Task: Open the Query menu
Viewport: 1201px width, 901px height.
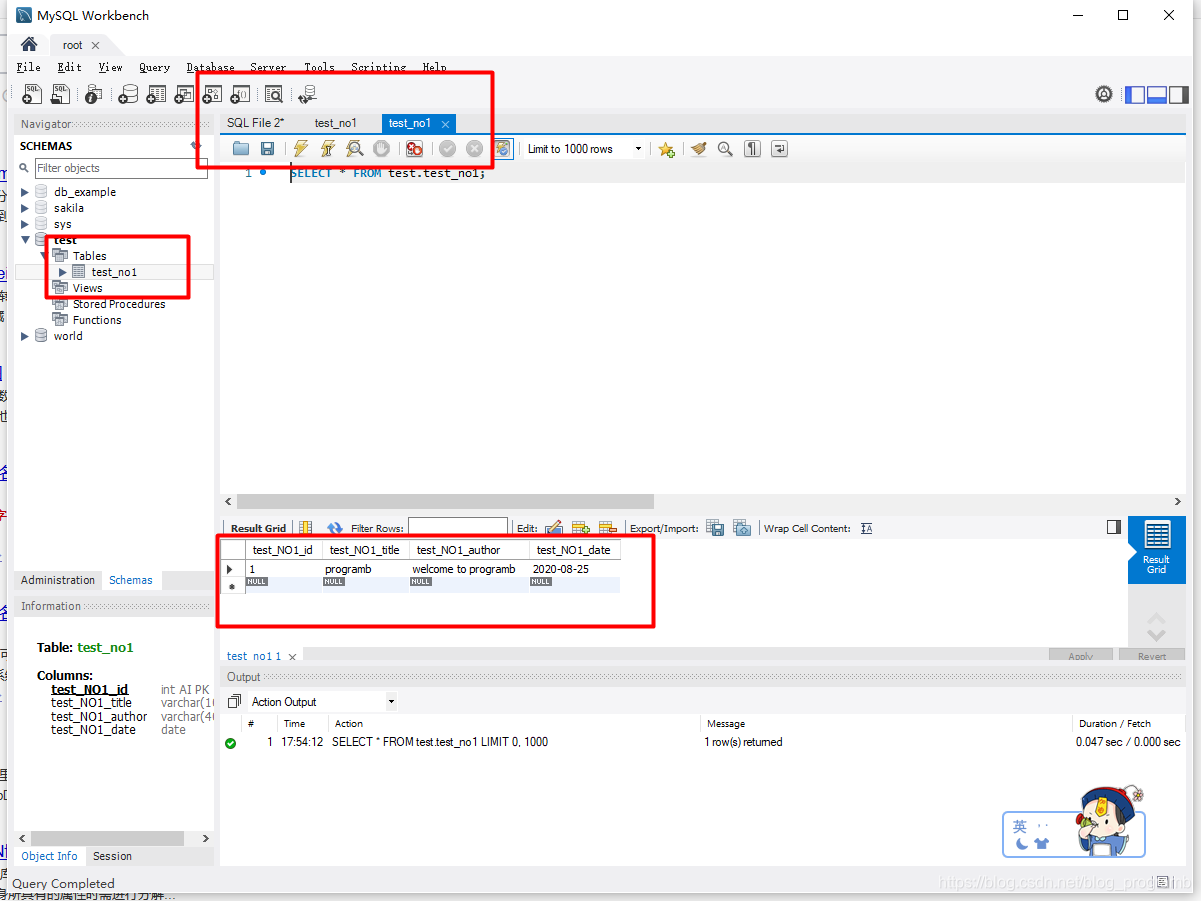Action: pos(154,67)
